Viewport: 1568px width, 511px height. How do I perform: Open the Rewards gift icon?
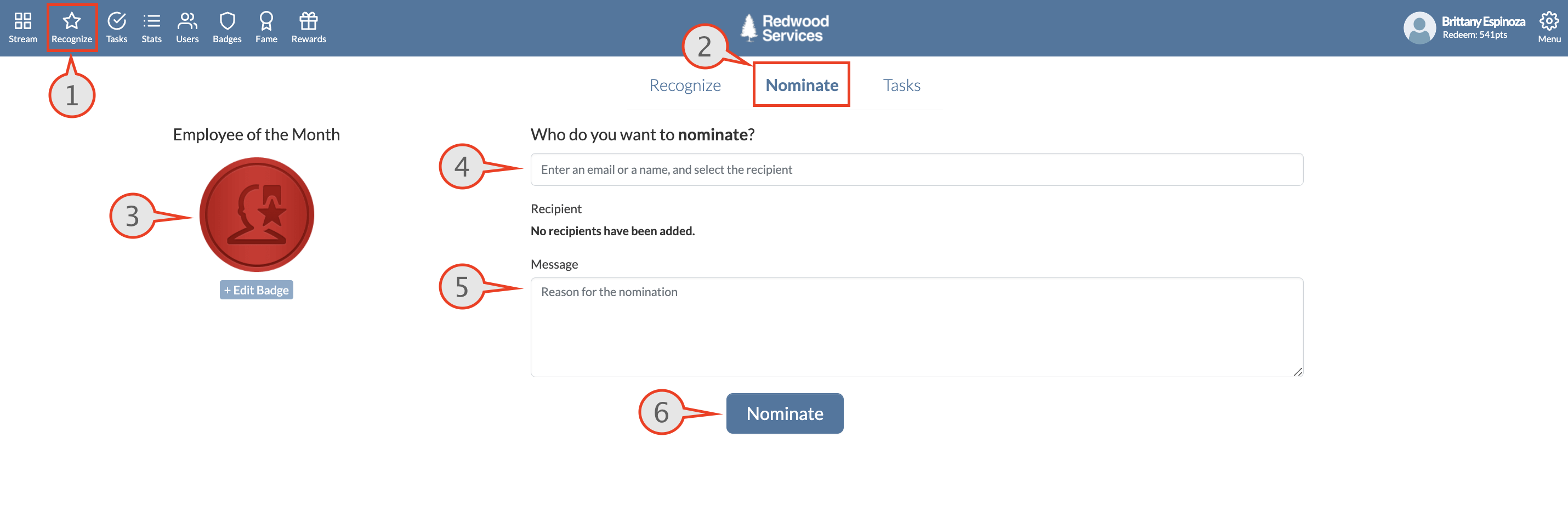coord(309,21)
